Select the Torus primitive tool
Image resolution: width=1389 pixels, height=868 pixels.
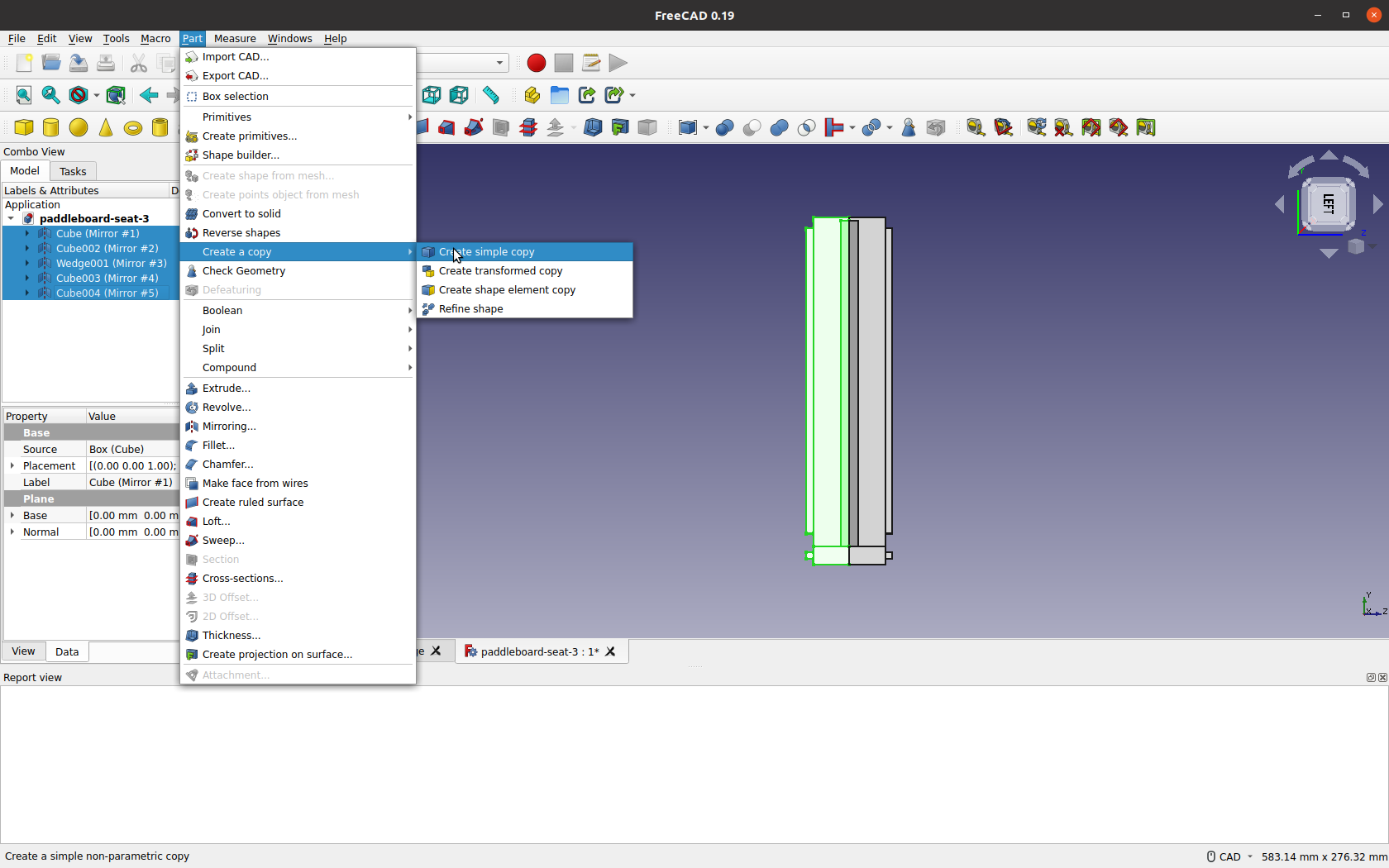(133, 127)
